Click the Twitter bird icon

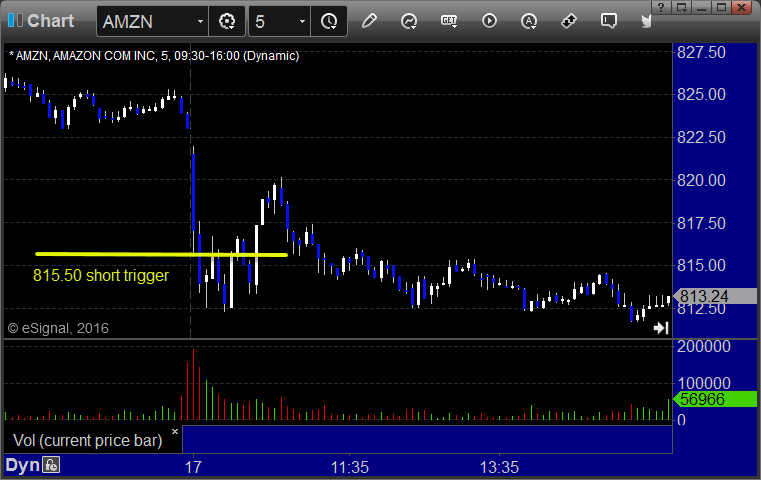[x=646, y=21]
